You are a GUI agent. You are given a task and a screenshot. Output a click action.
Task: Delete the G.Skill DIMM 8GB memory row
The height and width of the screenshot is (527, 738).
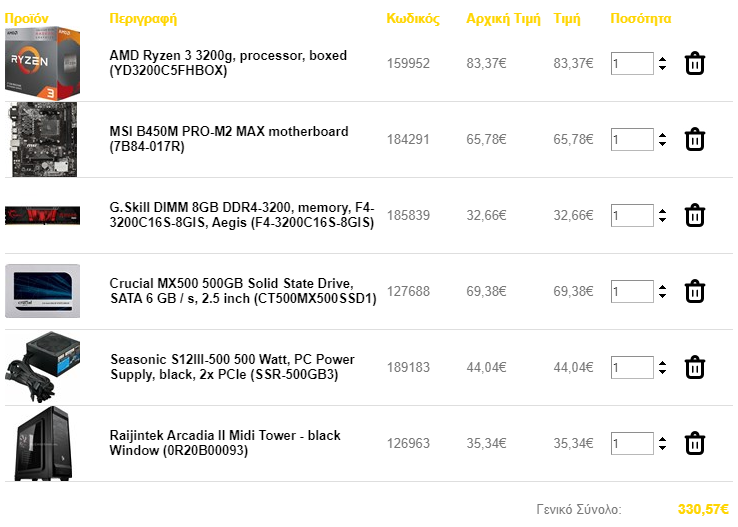coord(694,216)
